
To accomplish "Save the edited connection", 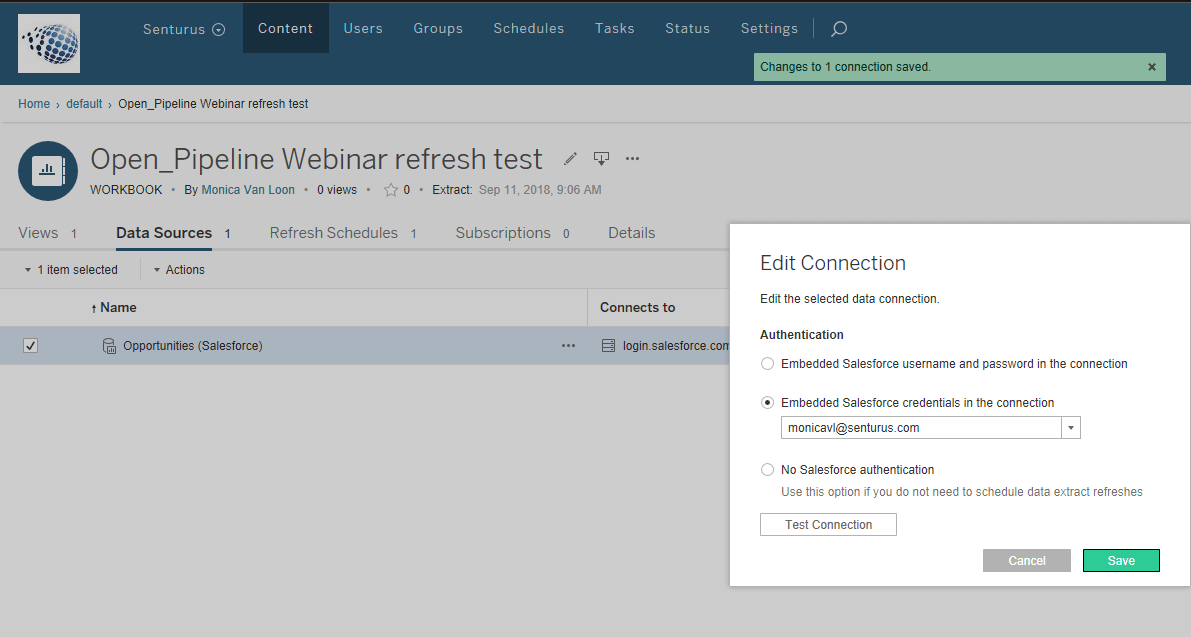I will 1121,560.
